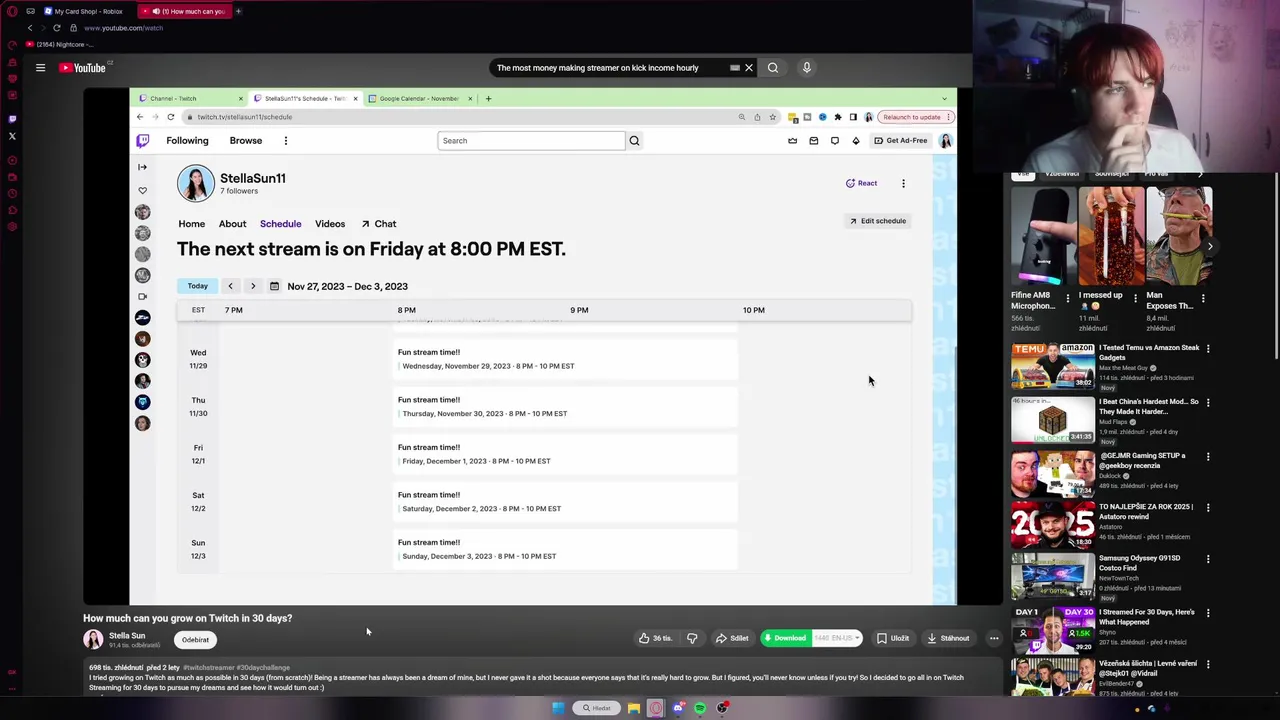Open a new outer browser tab

(238, 11)
